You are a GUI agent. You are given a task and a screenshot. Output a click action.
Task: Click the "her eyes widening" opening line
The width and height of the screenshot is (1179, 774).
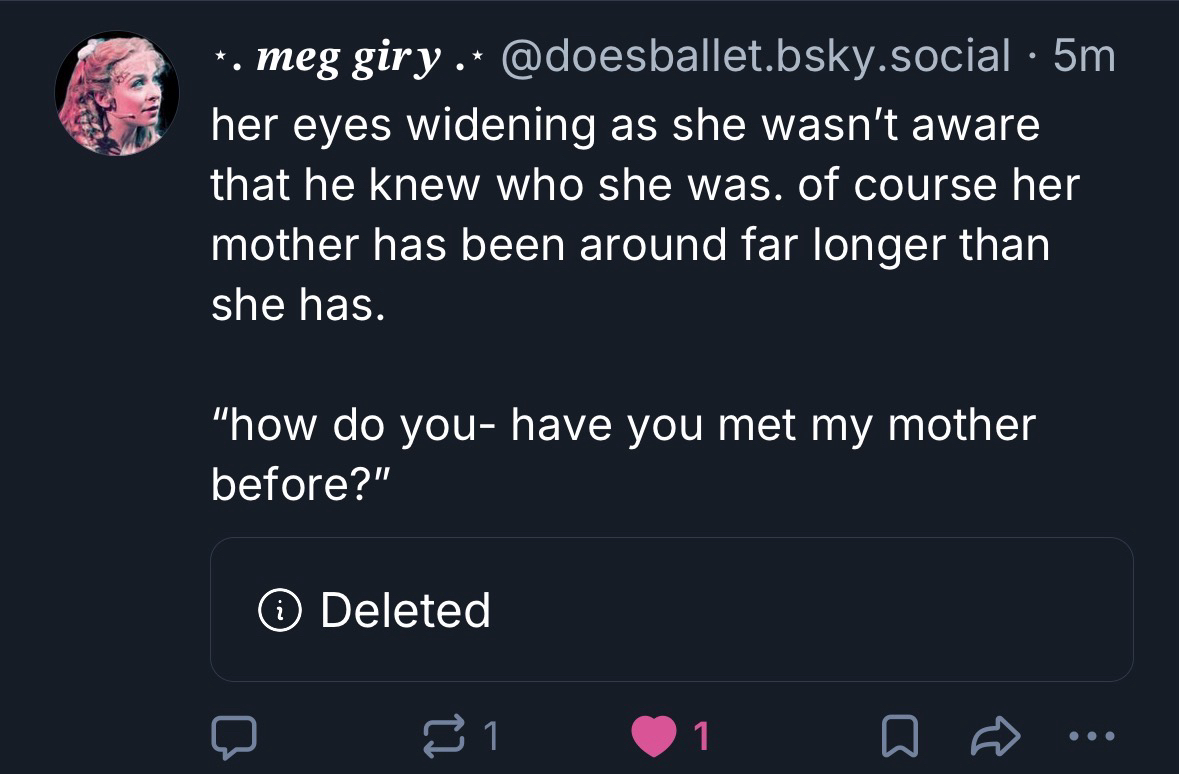click(x=625, y=126)
